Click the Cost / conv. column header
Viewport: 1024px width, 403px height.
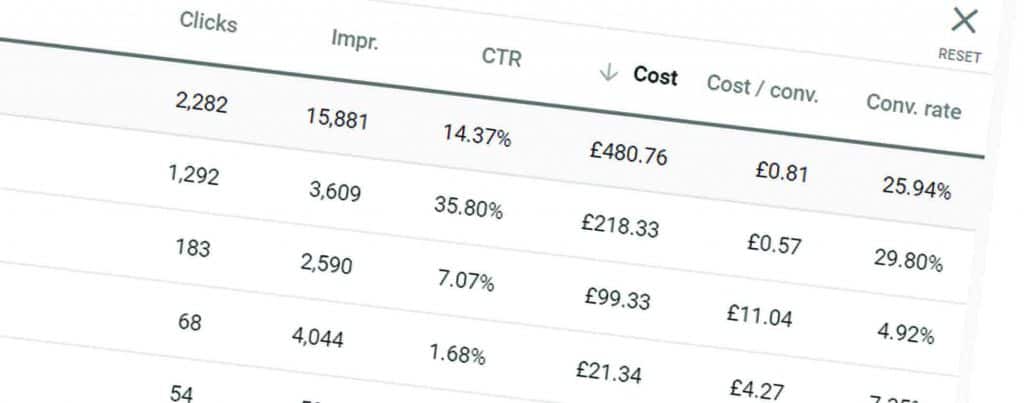(x=762, y=89)
